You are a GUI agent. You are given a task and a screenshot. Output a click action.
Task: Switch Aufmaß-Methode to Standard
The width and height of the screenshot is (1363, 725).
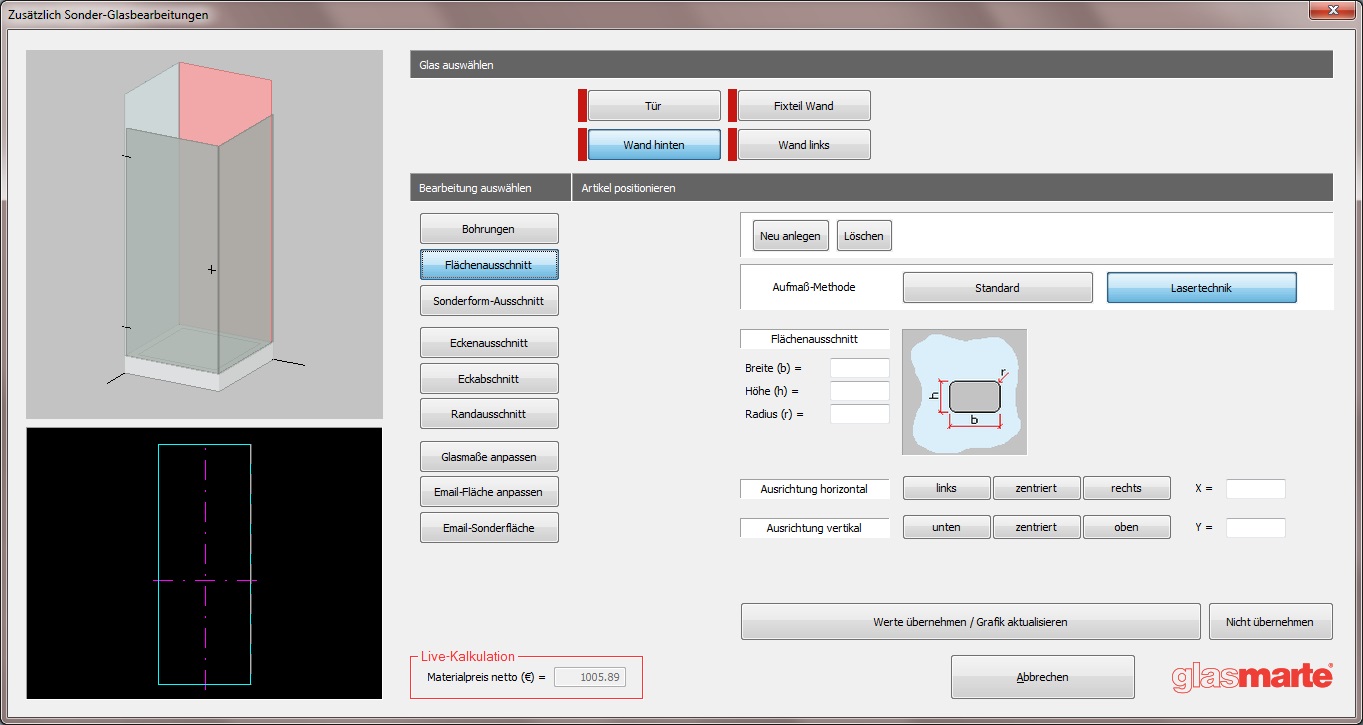997,288
